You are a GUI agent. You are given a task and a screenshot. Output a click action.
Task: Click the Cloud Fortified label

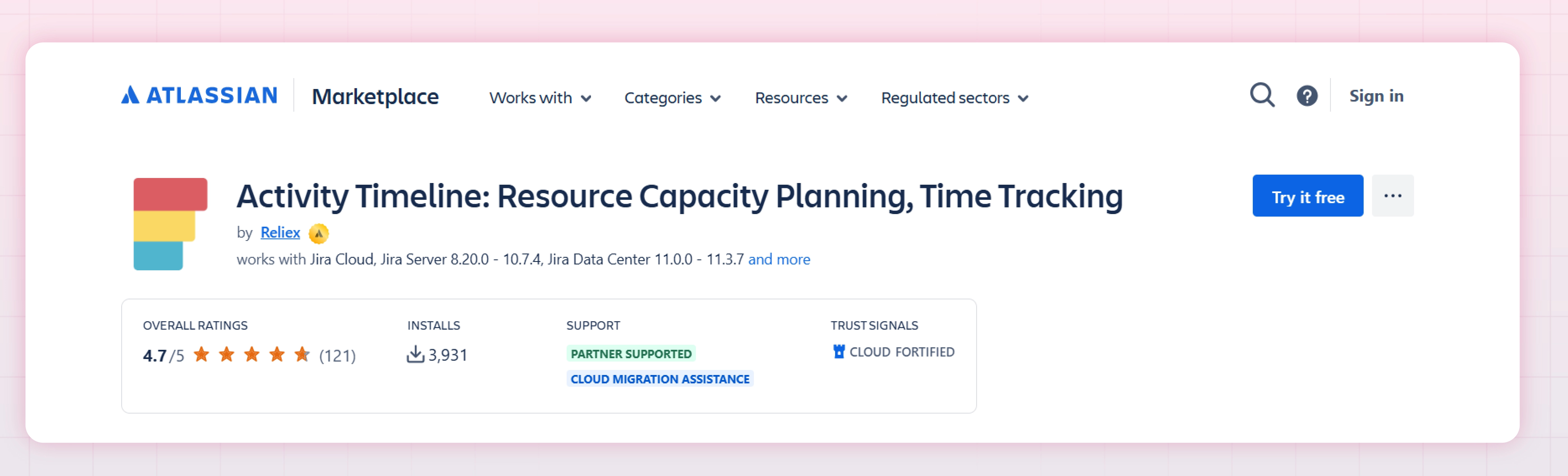tap(901, 352)
